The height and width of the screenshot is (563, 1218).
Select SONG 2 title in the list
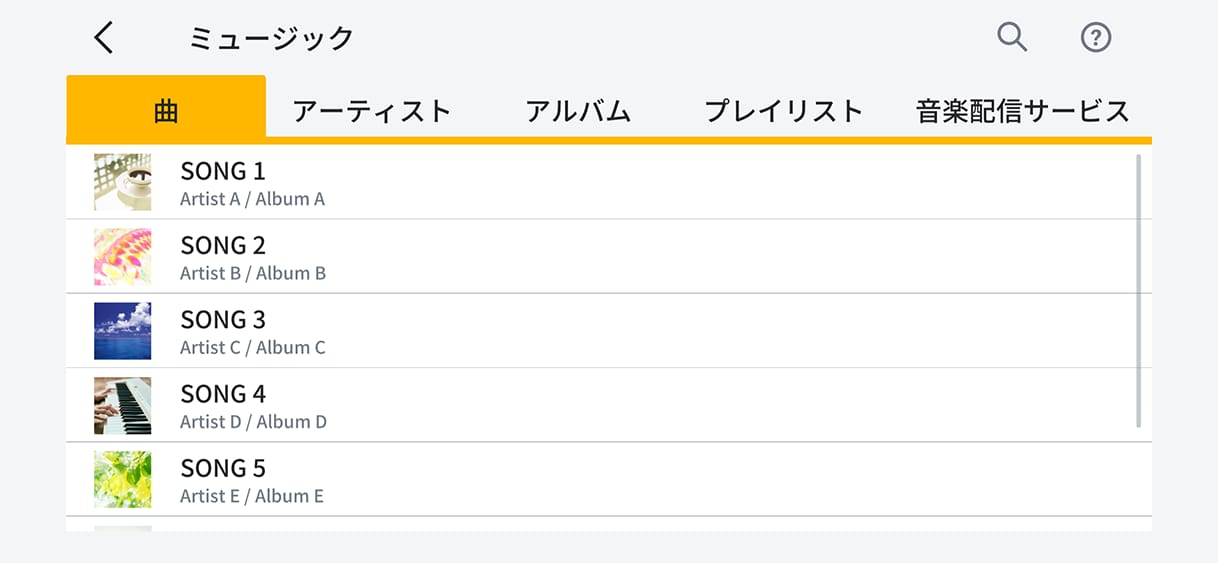(x=223, y=245)
